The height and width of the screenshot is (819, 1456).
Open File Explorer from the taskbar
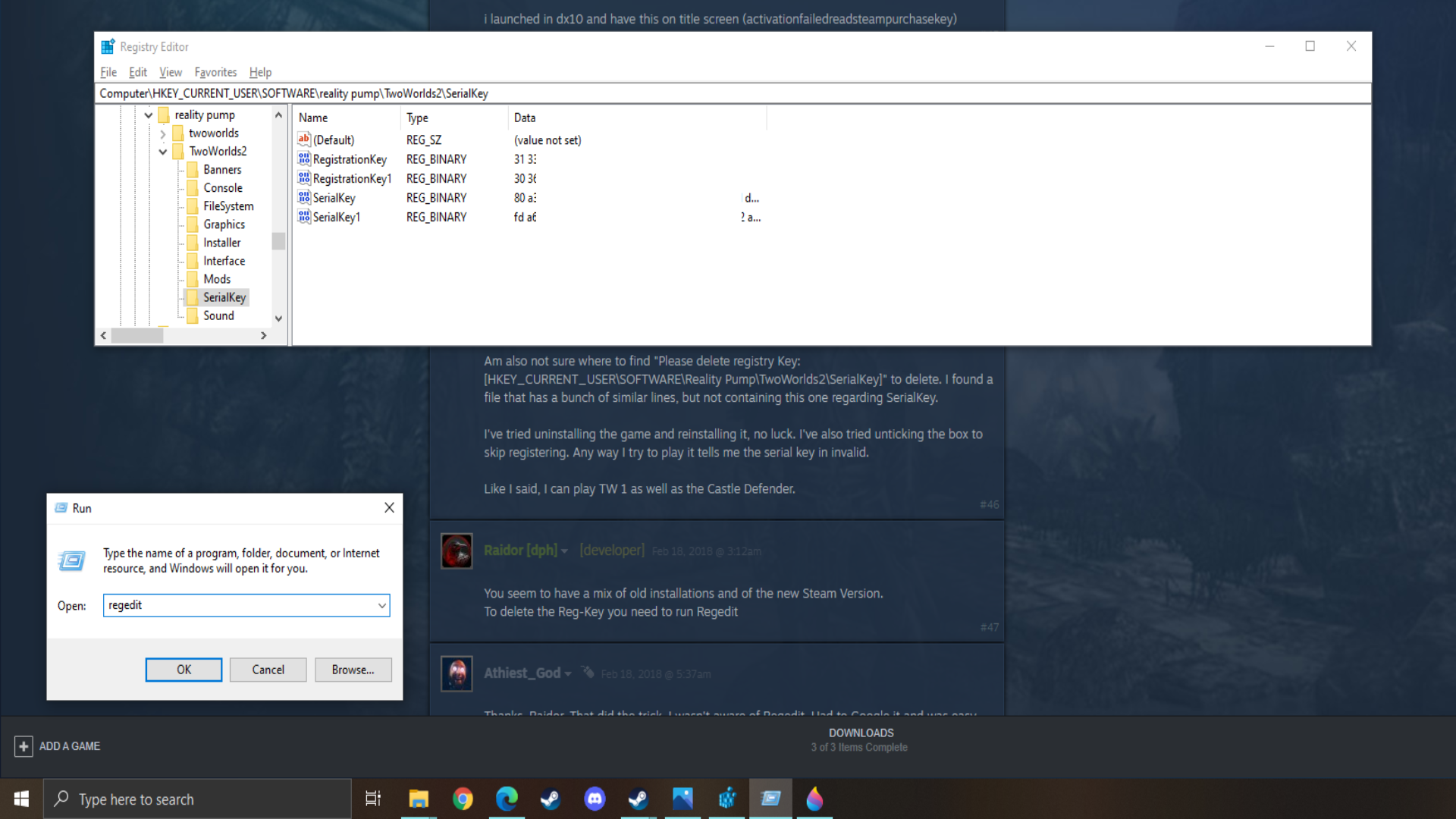pos(419,799)
